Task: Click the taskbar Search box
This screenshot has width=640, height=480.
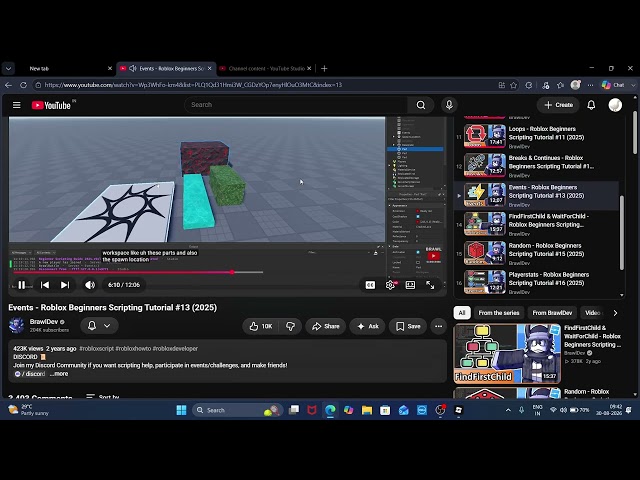Action: (x=237, y=410)
